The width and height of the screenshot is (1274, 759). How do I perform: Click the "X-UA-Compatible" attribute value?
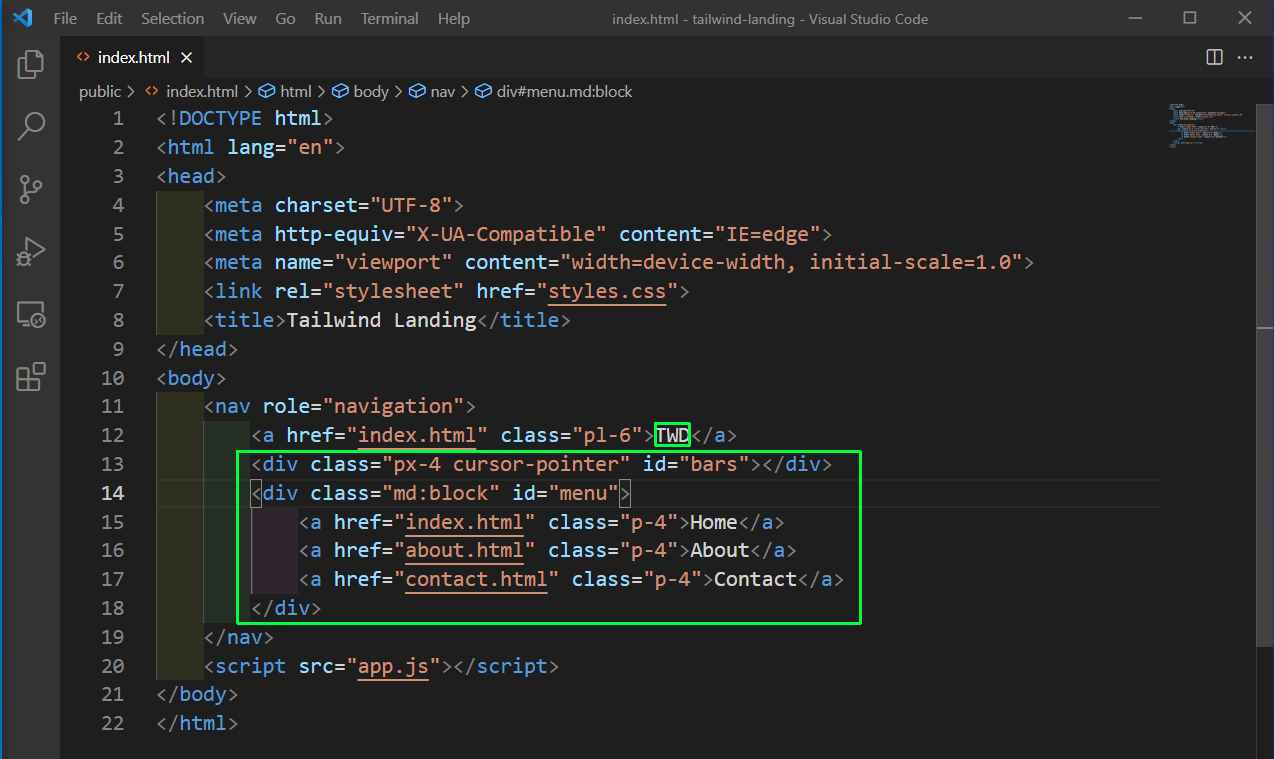506,234
